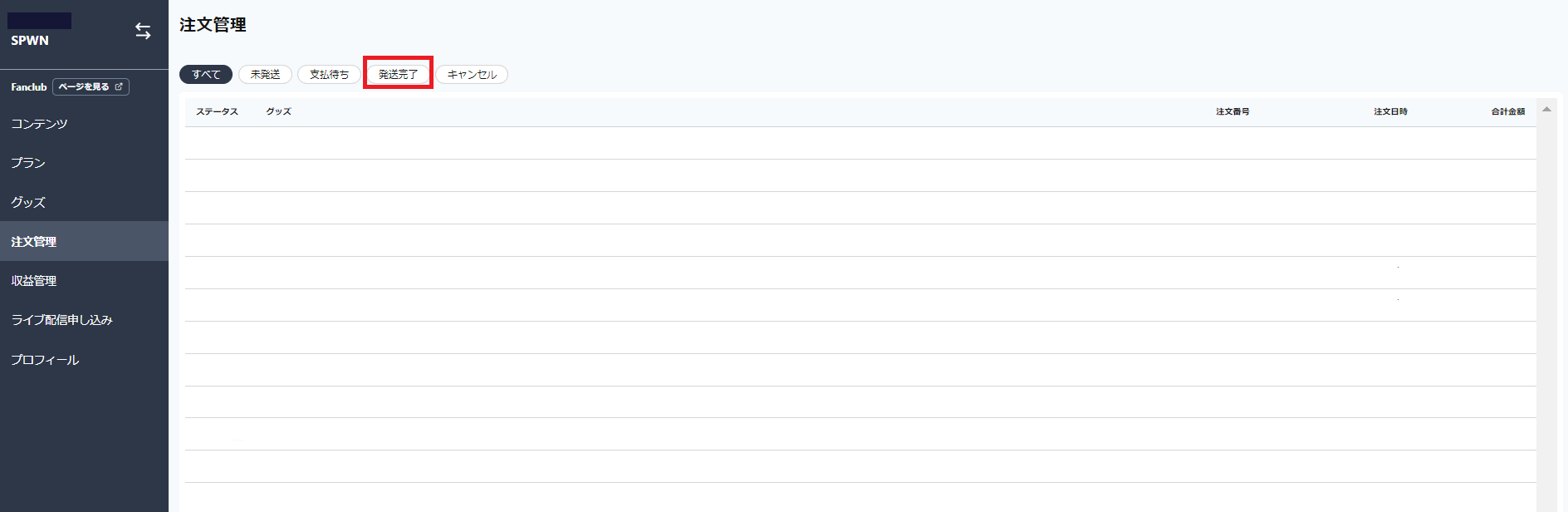Select the すべて filter chip
The image size is (1568, 512).
click(206, 75)
